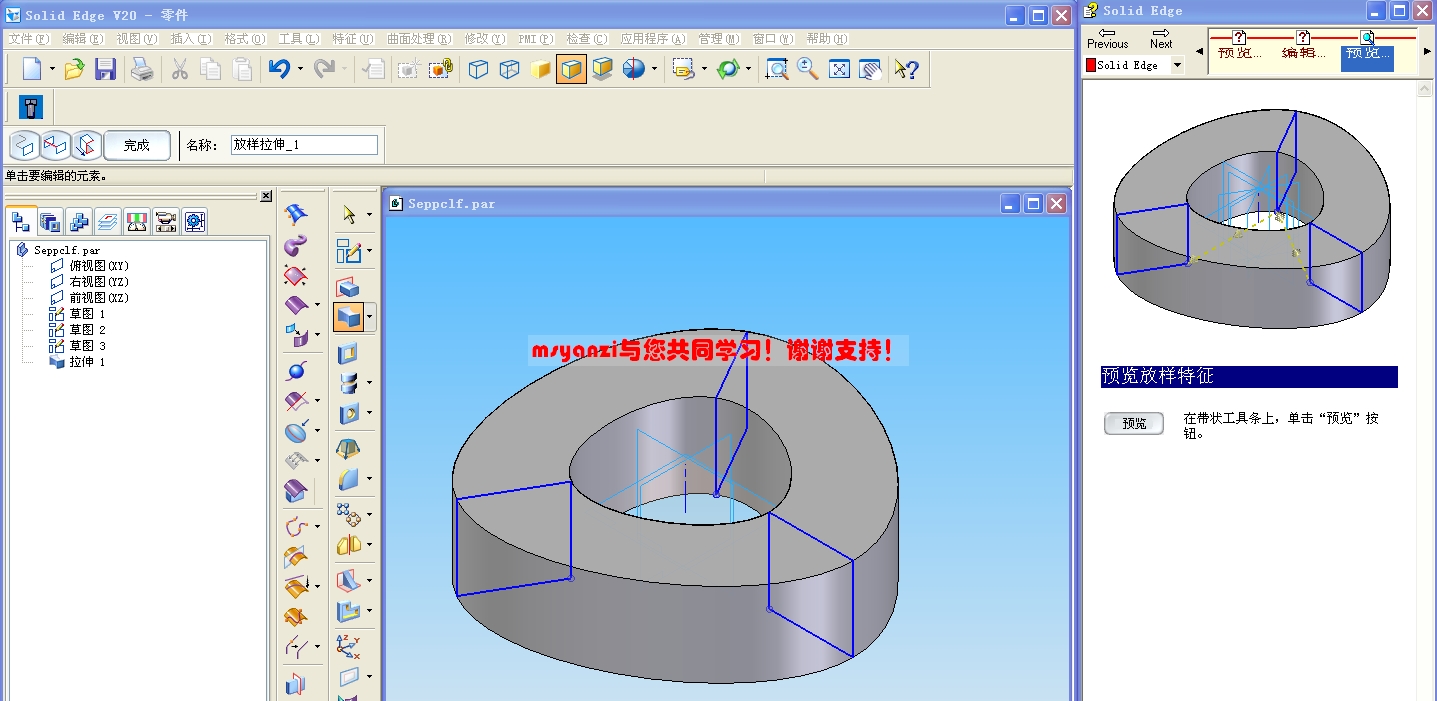The width and height of the screenshot is (1437, 701).
Task: Click the bolt icon on second toolbar
Action: pyautogui.click(x=31, y=107)
